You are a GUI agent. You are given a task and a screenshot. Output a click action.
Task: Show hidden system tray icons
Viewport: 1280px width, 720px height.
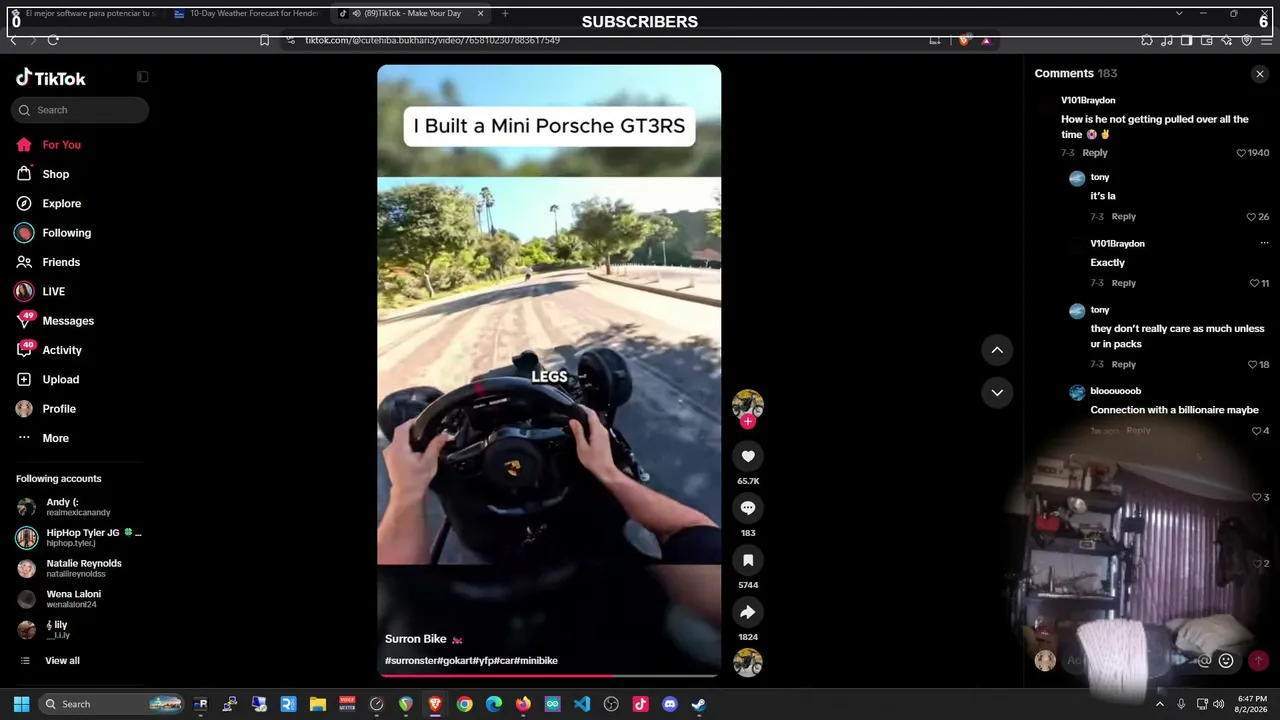coord(1160,704)
